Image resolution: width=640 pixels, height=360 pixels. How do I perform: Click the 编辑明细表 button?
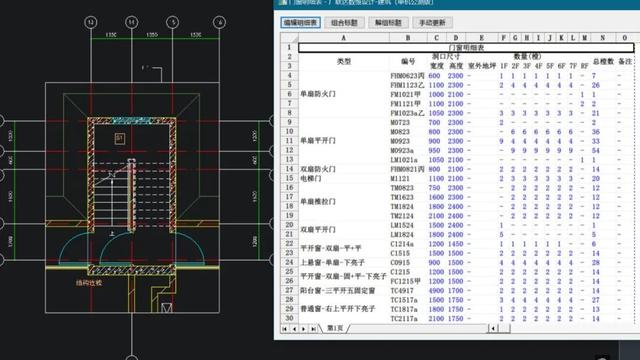click(300, 22)
